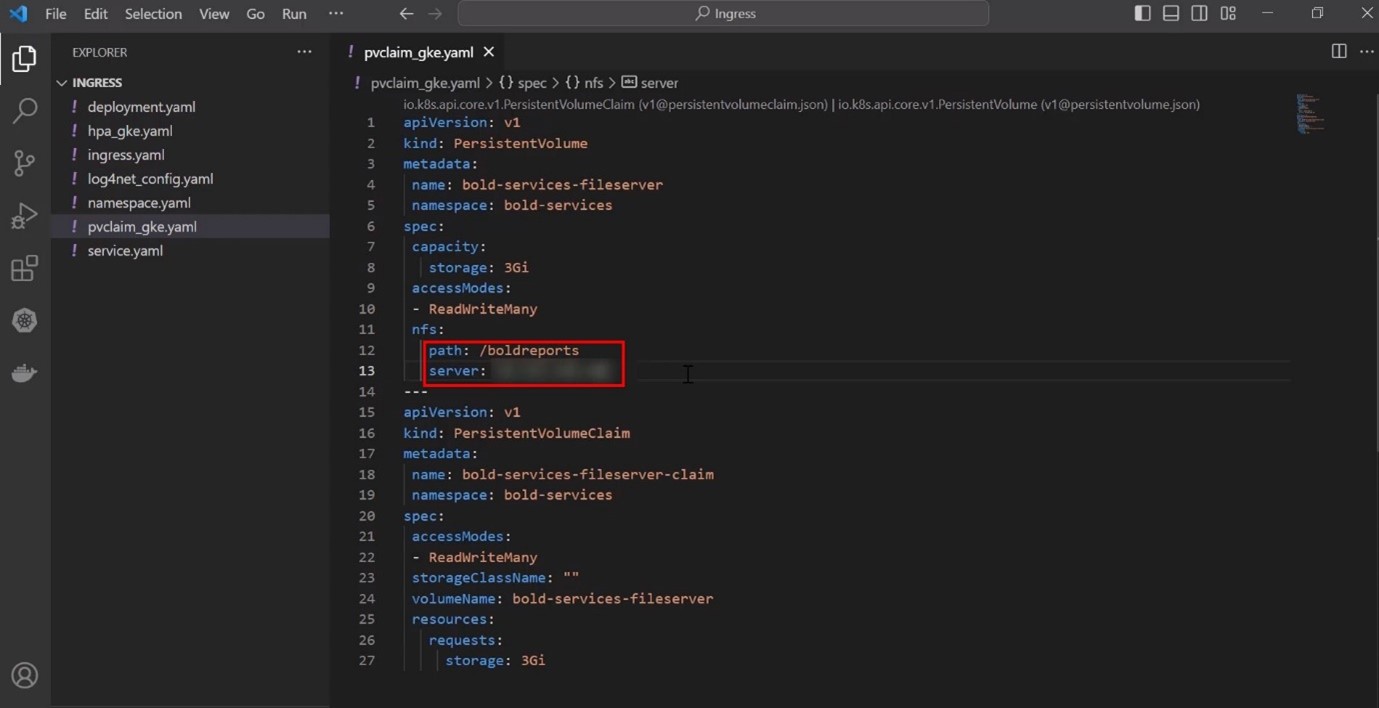Click the Ingress command center search box

(x=723, y=14)
